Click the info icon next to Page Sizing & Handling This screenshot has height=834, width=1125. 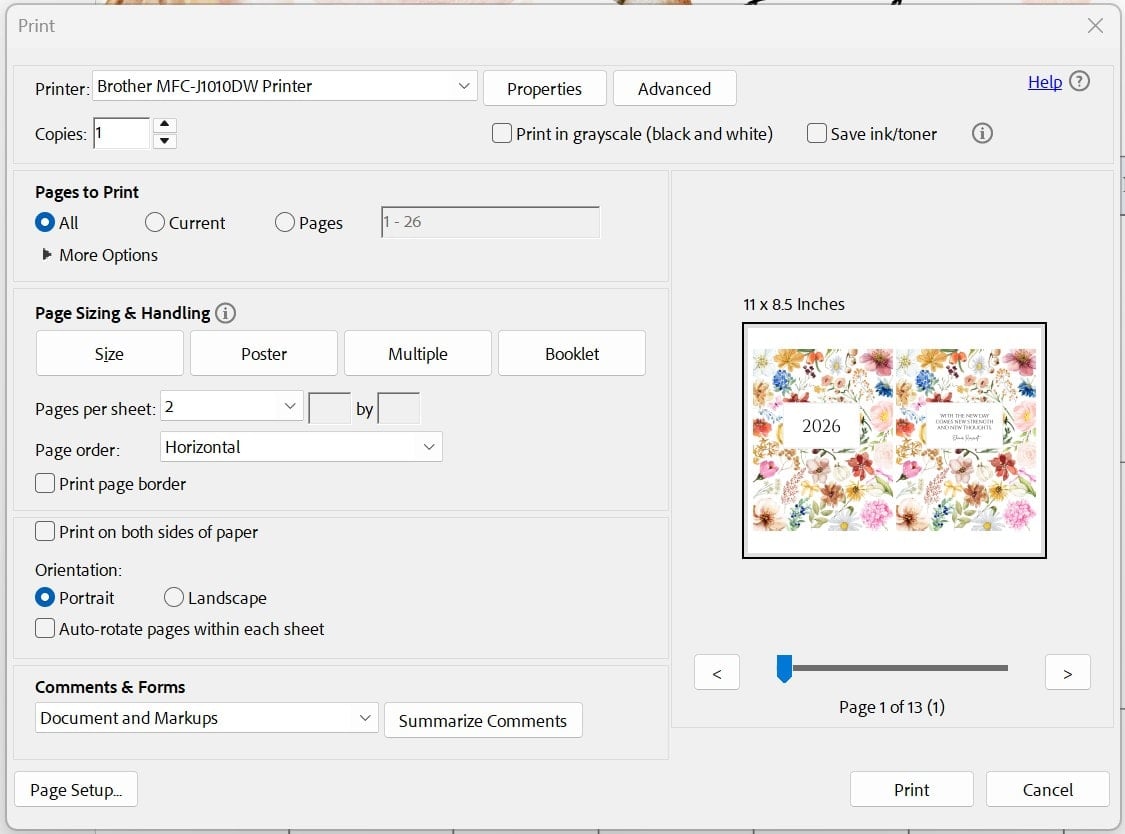225,313
